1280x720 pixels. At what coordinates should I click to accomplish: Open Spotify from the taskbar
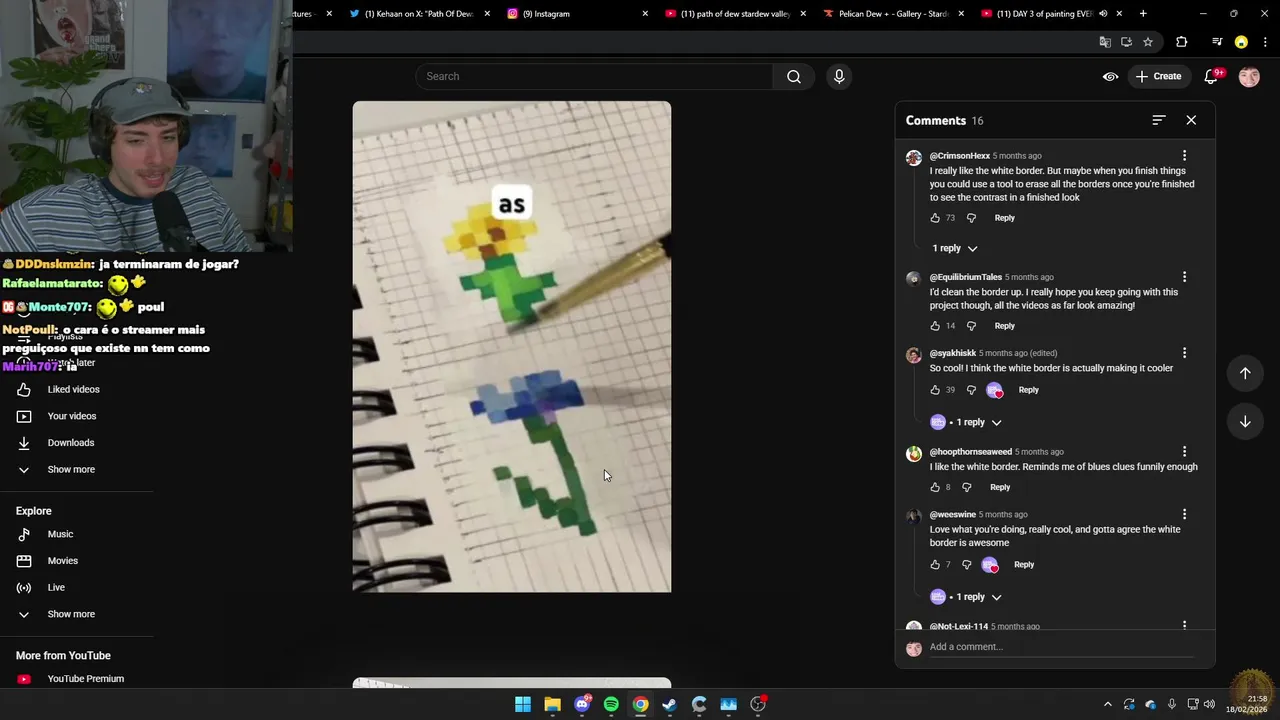point(611,705)
